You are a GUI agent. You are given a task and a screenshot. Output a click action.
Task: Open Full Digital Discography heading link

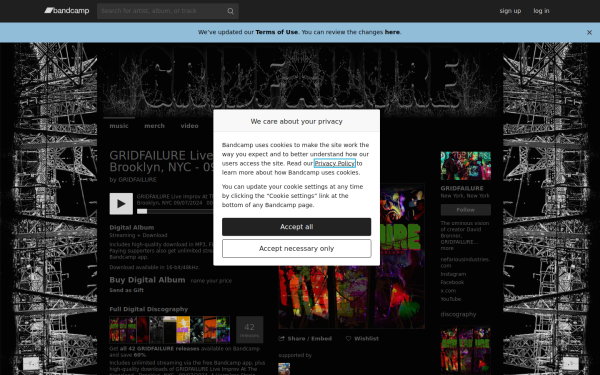tap(148, 309)
